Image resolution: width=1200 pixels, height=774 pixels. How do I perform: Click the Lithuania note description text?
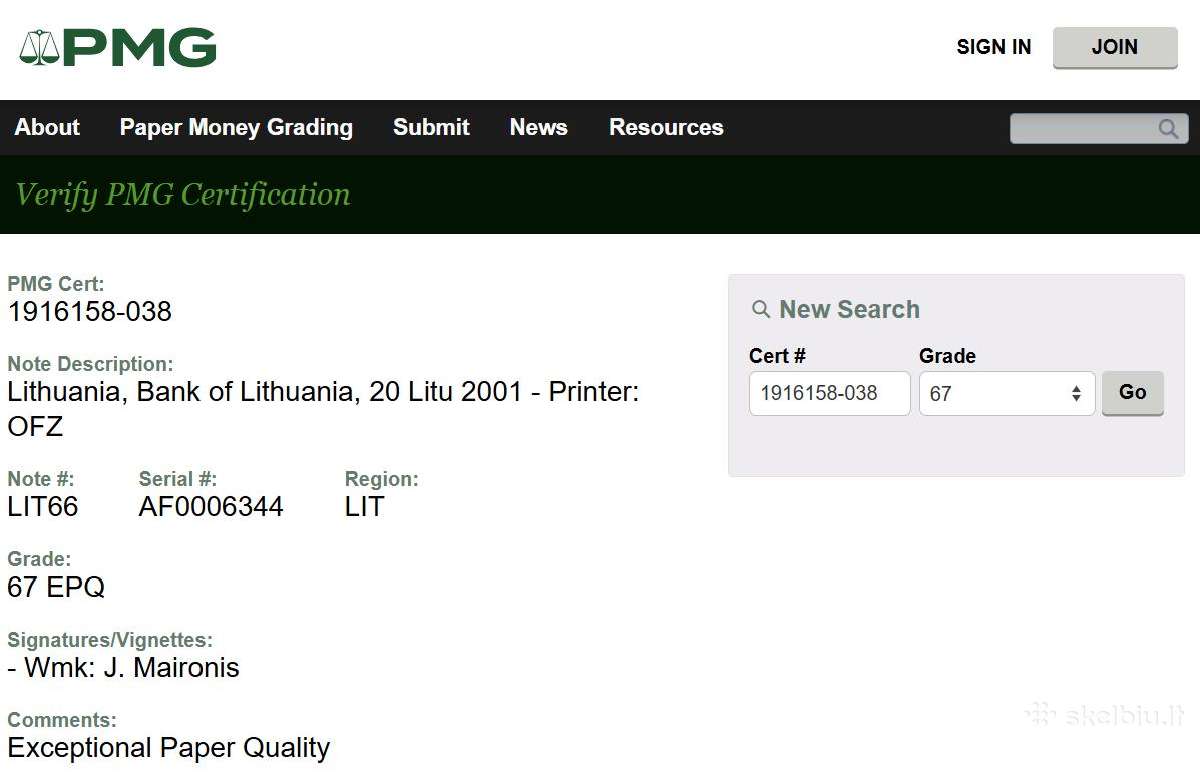pos(323,409)
